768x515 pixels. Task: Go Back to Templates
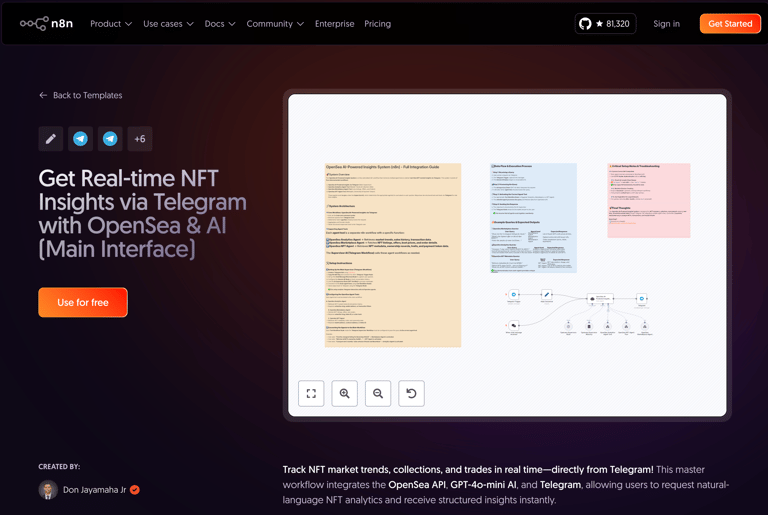pyautogui.click(x=80, y=95)
